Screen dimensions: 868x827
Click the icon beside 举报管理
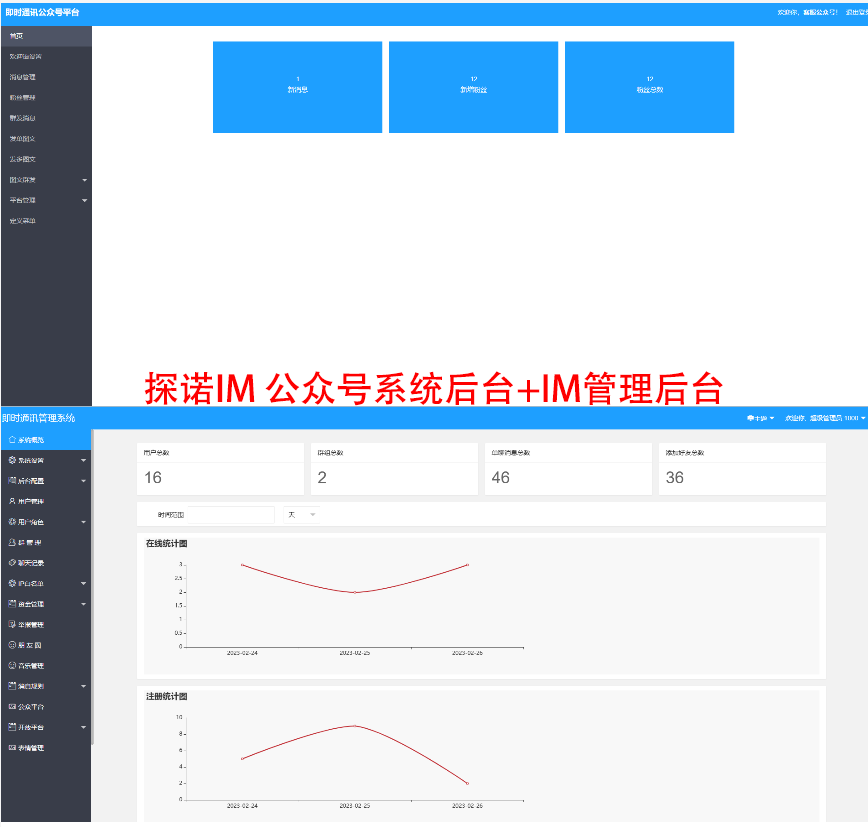pyautogui.click(x=11, y=624)
